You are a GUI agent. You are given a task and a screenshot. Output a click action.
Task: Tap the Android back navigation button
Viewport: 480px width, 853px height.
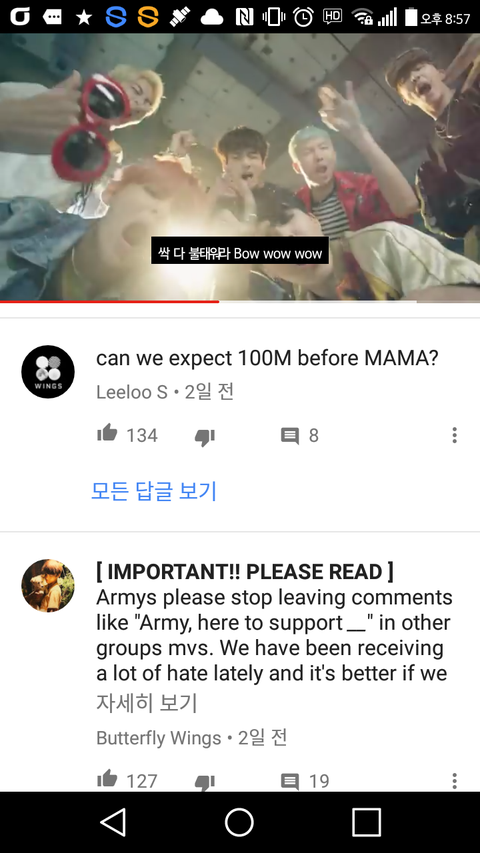tap(113, 821)
